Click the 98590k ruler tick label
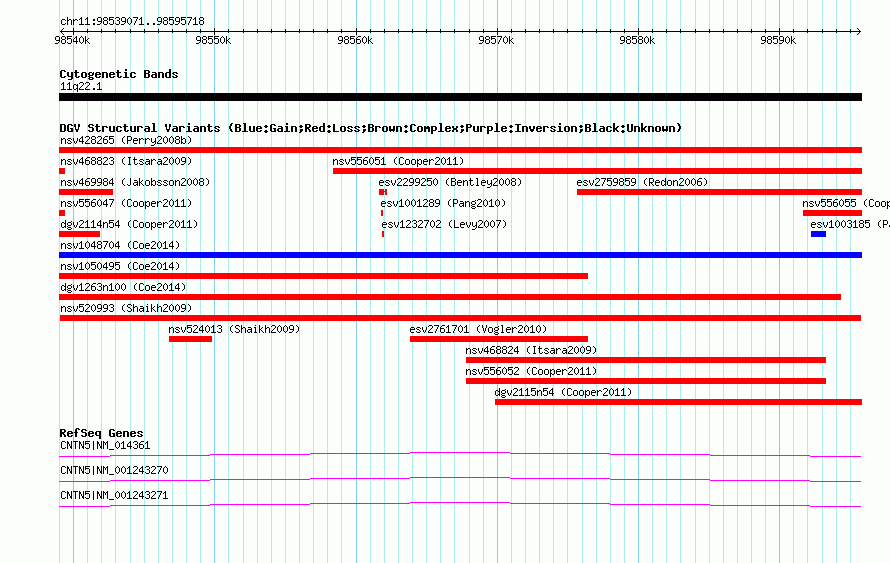 (x=778, y=40)
